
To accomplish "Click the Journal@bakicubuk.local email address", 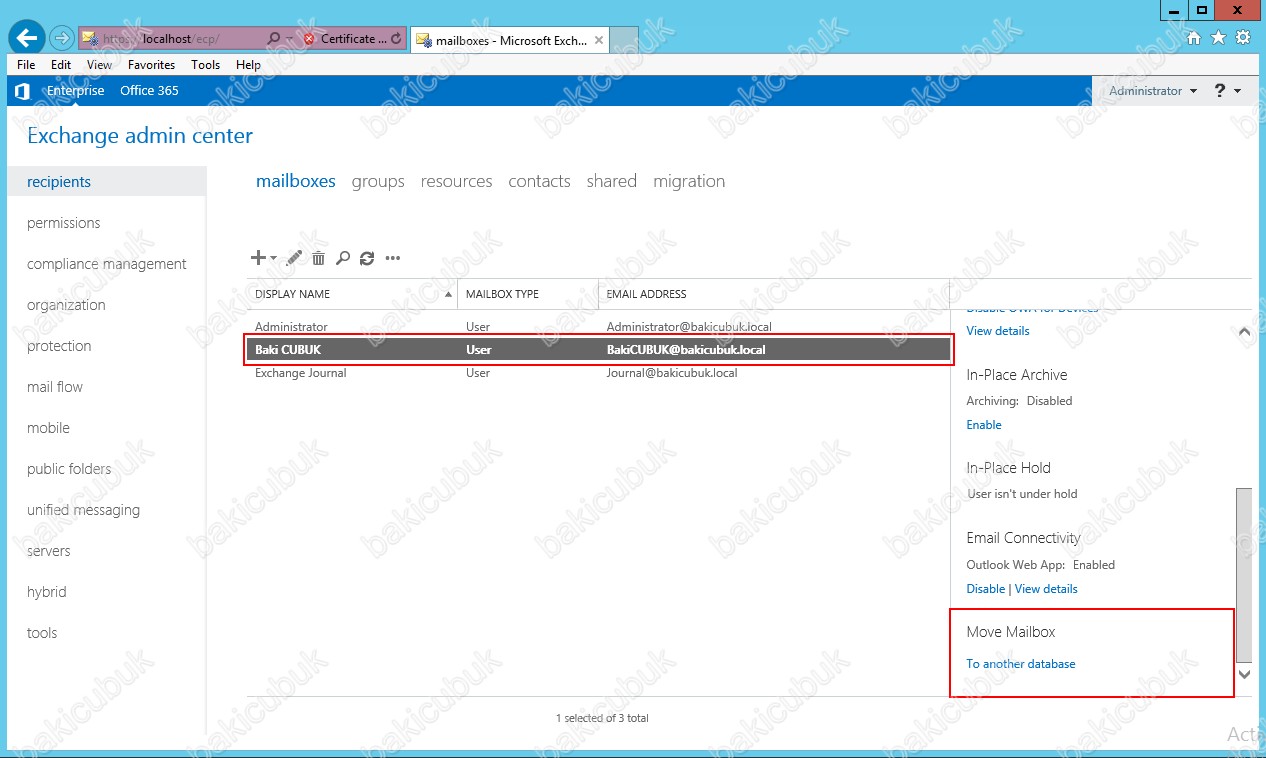I will (672, 373).
